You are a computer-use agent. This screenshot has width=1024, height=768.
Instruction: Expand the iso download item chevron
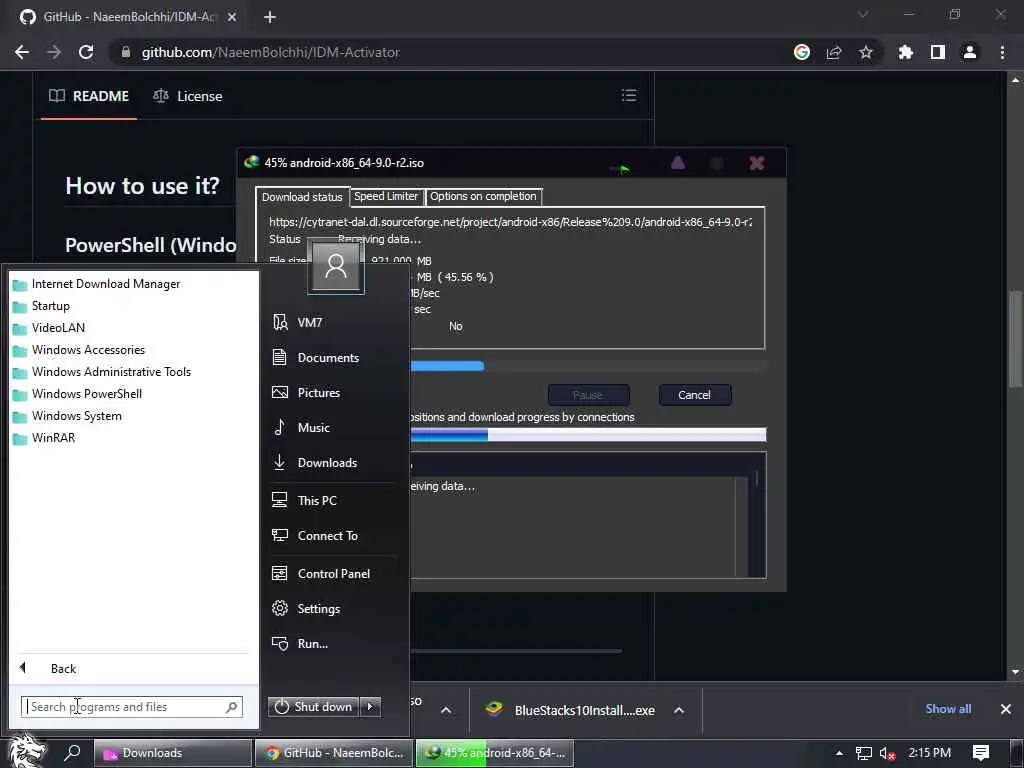point(446,710)
